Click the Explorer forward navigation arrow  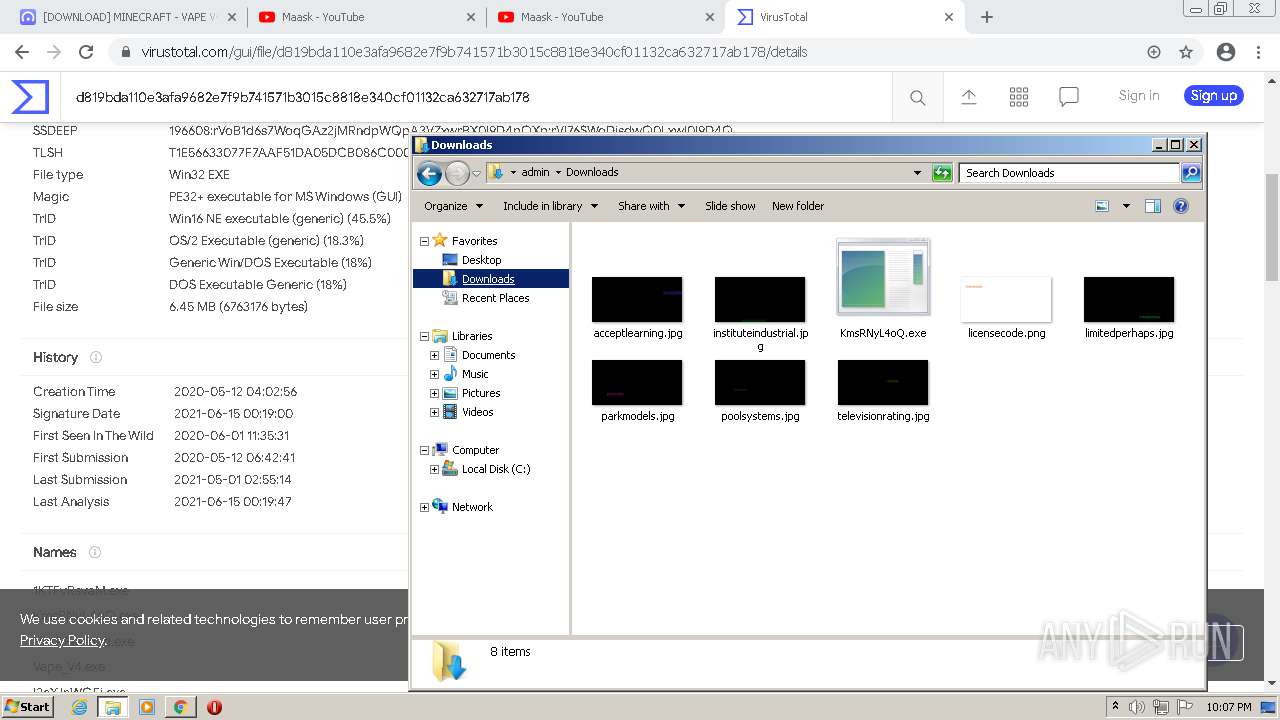[457, 174]
